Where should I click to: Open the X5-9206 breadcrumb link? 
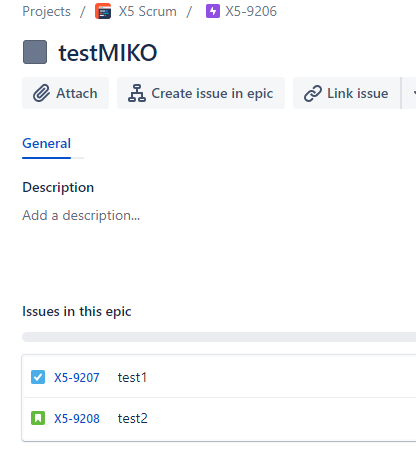pyautogui.click(x=251, y=11)
